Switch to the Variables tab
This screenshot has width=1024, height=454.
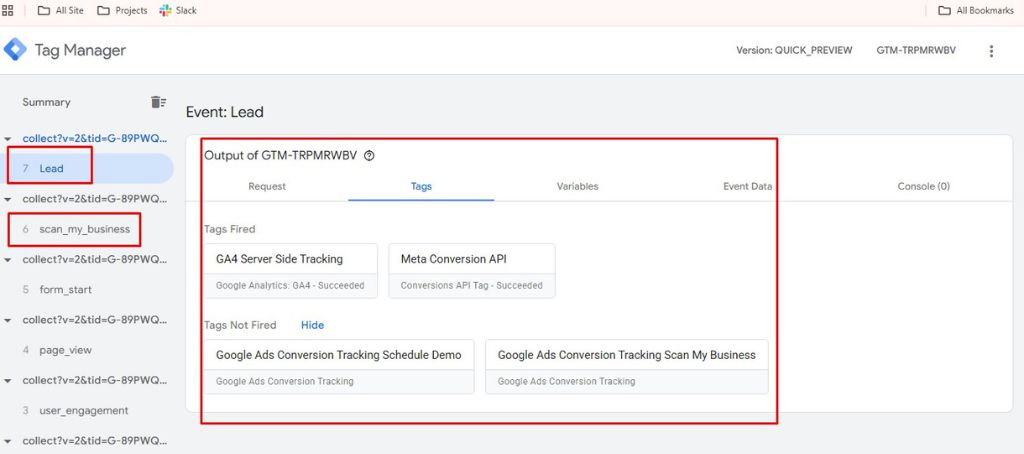(577, 186)
